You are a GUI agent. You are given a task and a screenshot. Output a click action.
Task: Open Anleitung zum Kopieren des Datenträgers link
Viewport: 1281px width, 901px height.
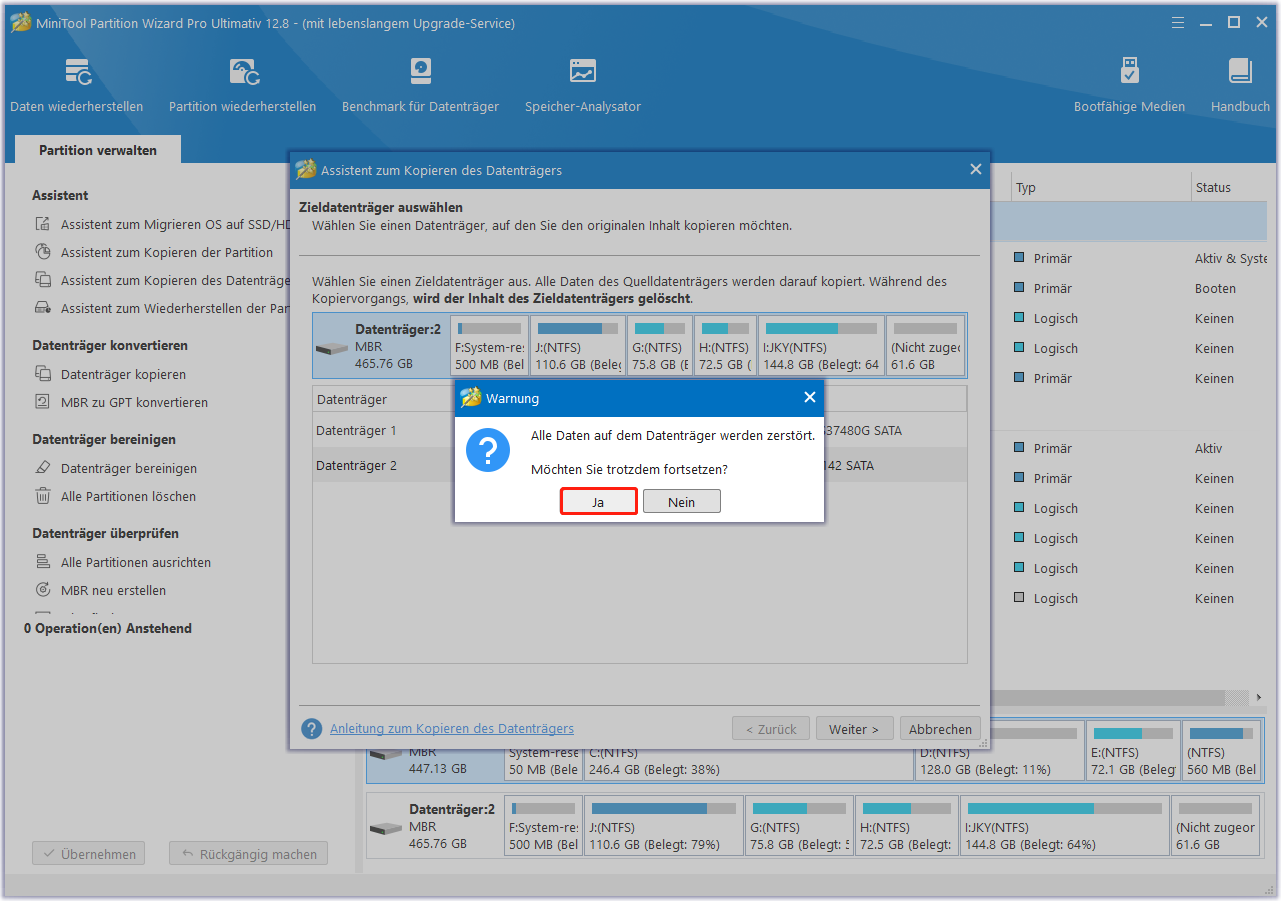click(x=452, y=729)
